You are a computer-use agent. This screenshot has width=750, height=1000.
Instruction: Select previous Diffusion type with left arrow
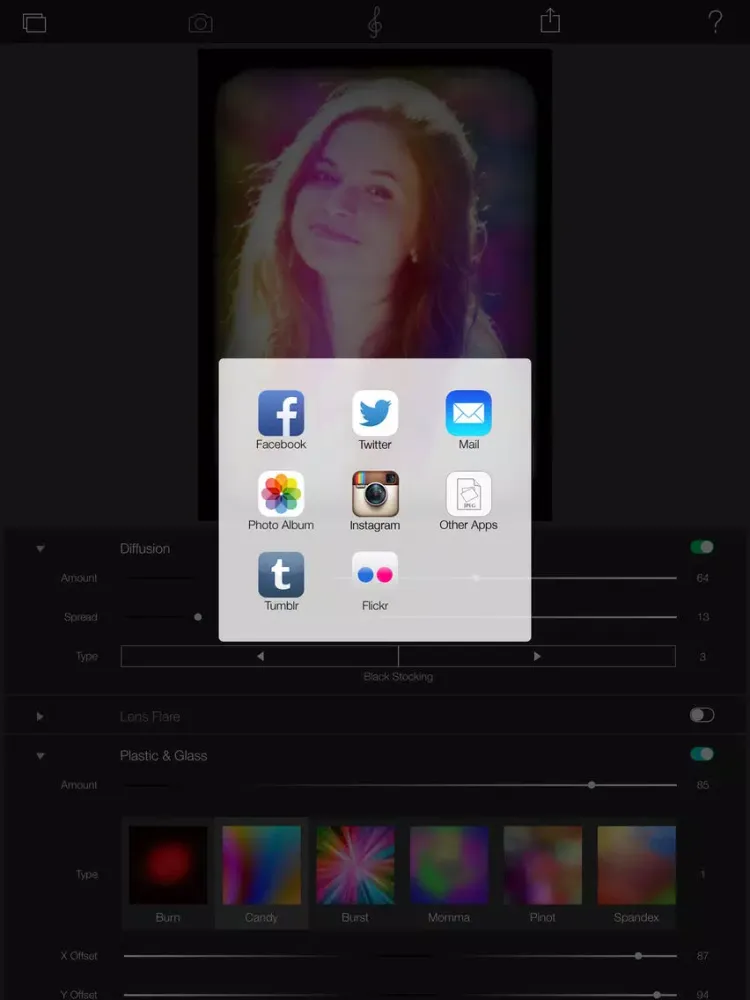coord(260,656)
